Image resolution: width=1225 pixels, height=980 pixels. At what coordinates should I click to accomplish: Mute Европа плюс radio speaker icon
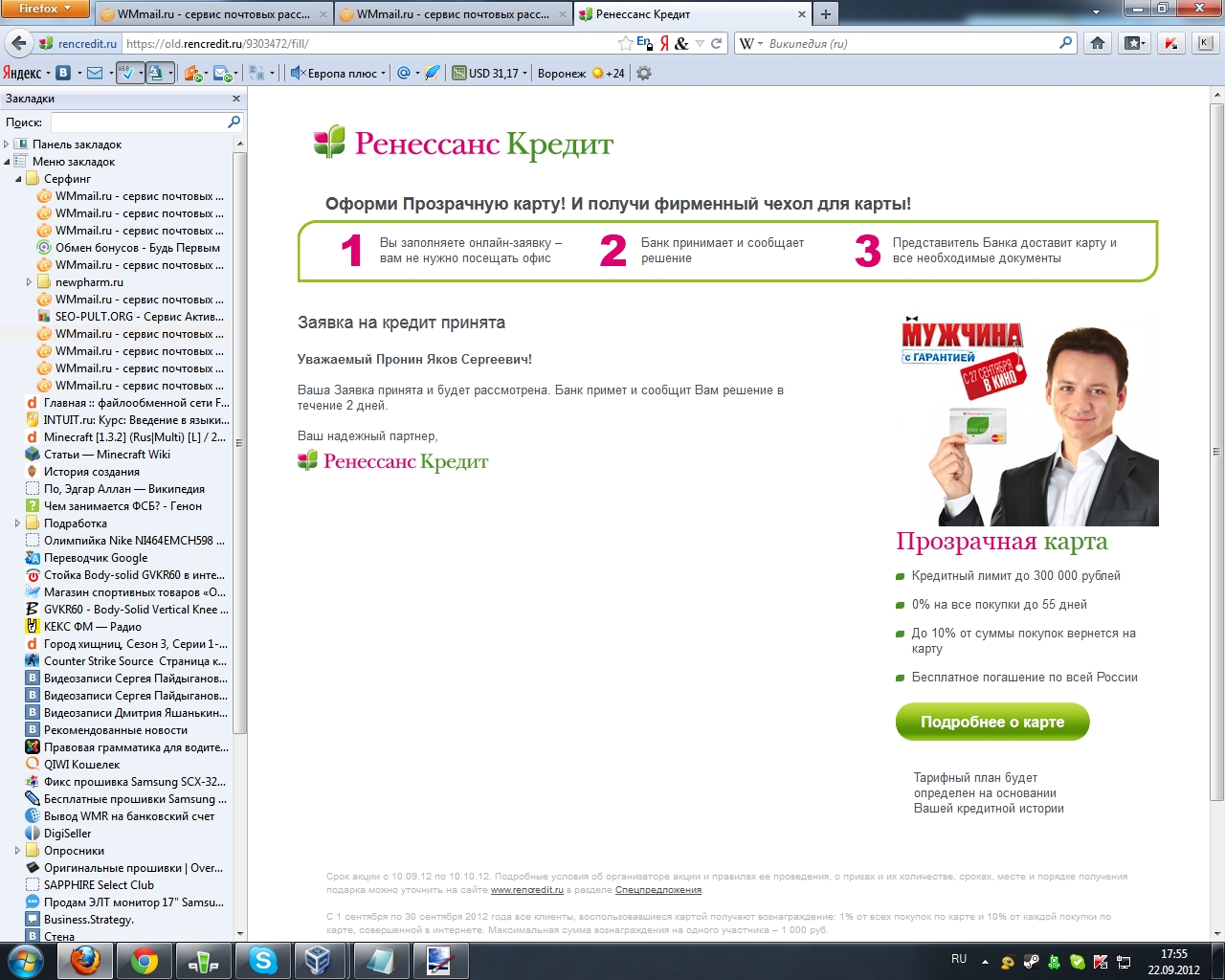point(298,73)
